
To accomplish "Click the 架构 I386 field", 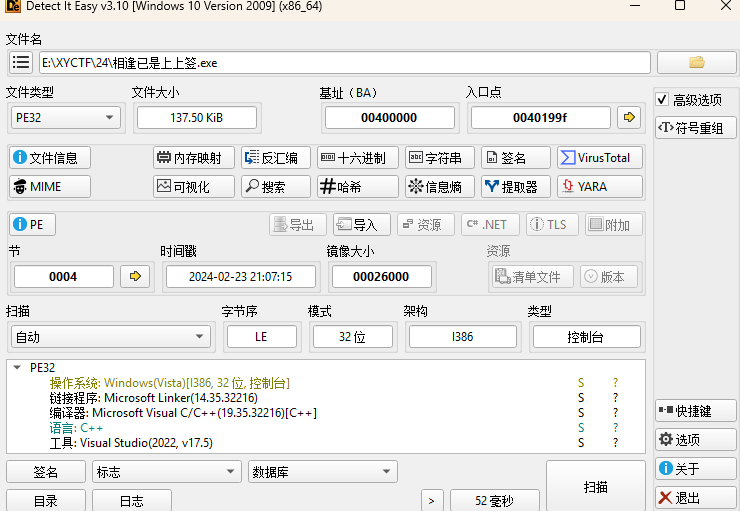I will click(462, 336).
